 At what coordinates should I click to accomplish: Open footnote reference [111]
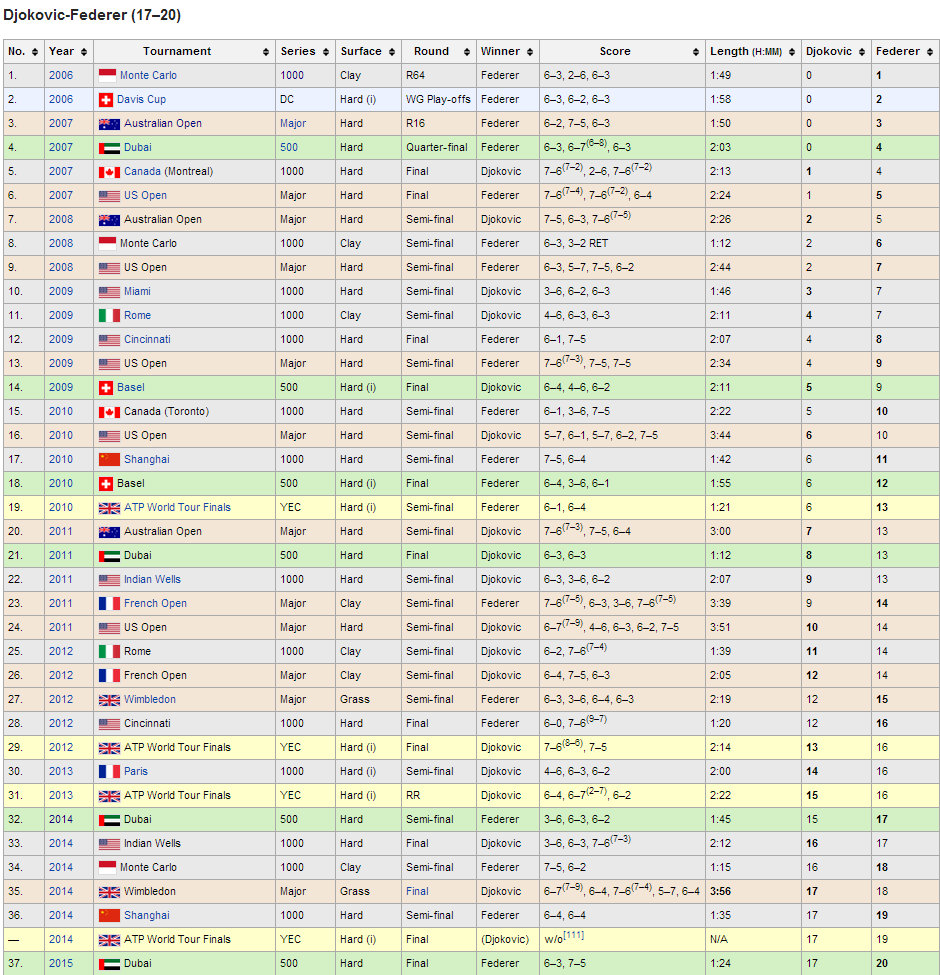pos(573,936)
